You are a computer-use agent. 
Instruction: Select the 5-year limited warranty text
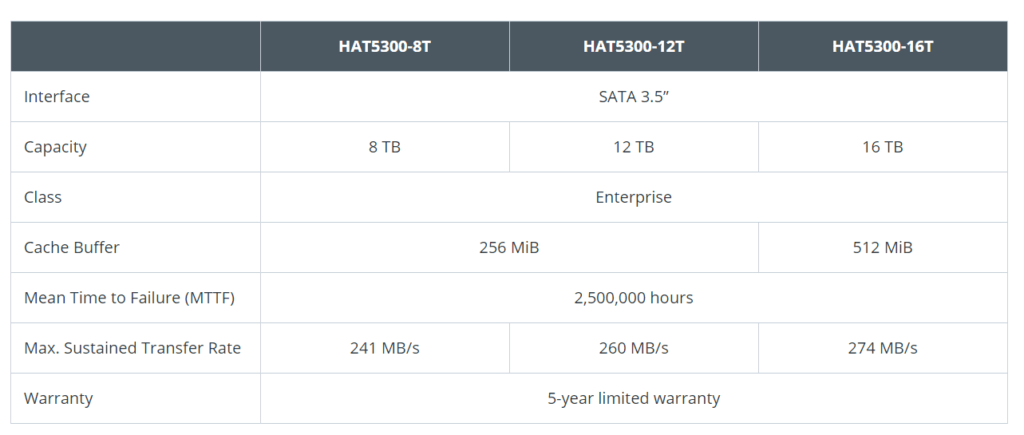(633, 398)
